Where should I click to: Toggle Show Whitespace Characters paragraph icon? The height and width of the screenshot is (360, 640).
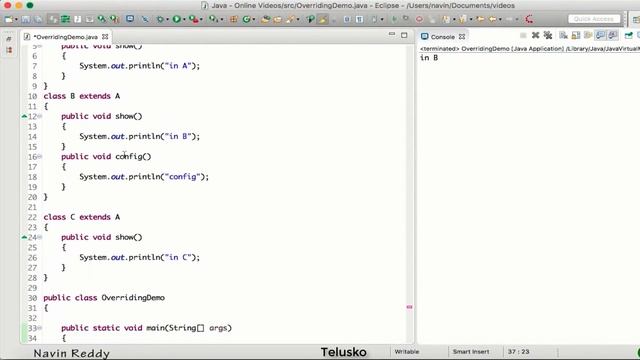point(359,19)
